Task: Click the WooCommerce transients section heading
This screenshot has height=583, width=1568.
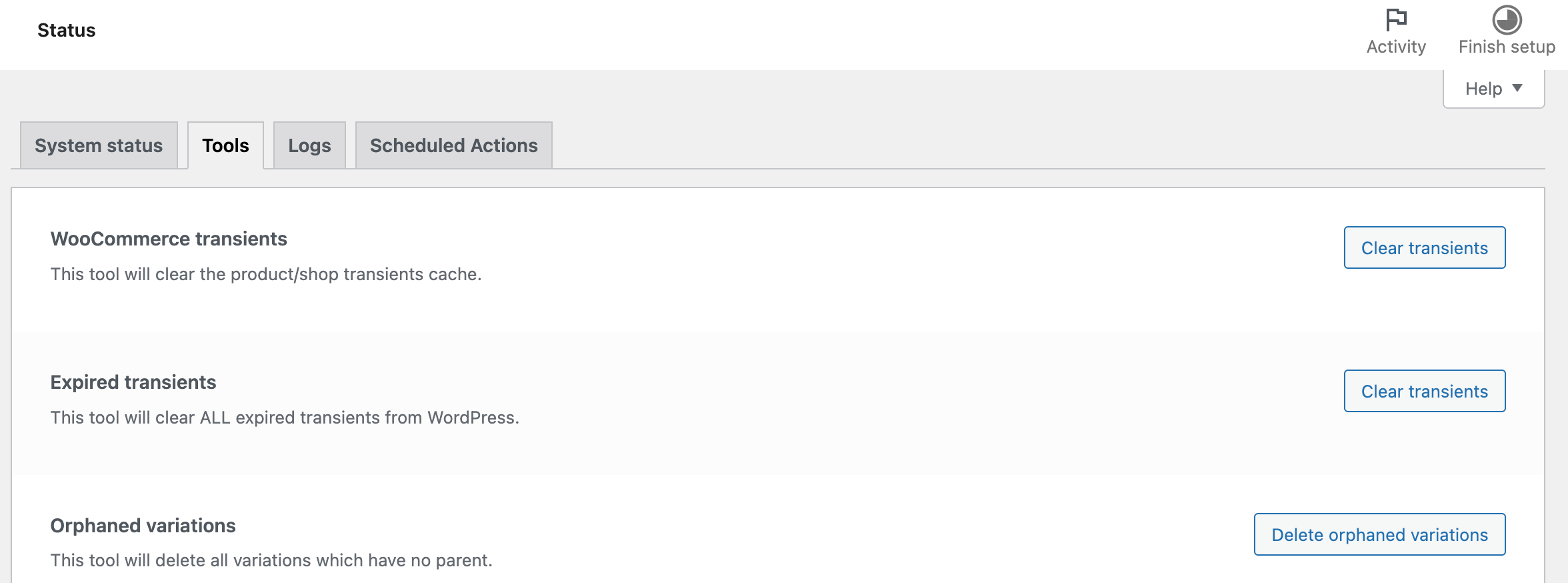Action: click(x=169, y=238)
